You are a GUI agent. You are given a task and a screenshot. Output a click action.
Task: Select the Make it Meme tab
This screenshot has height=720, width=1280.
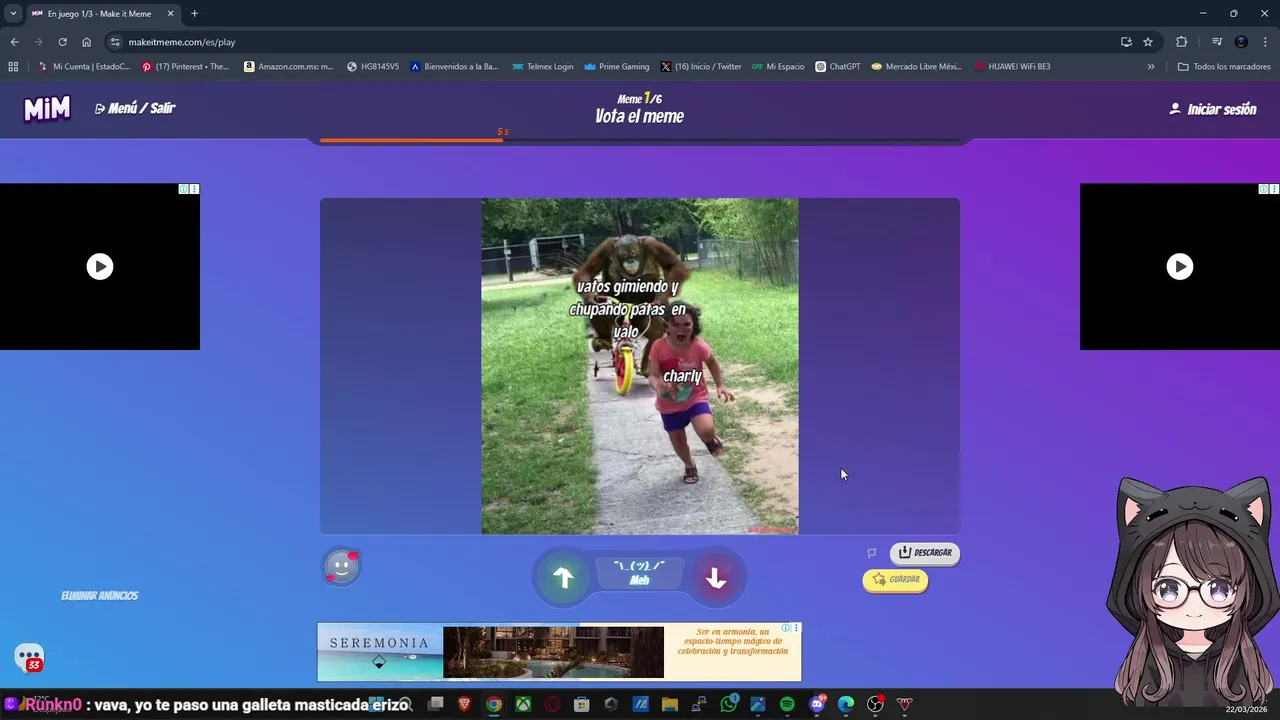(x=103, y=14)
